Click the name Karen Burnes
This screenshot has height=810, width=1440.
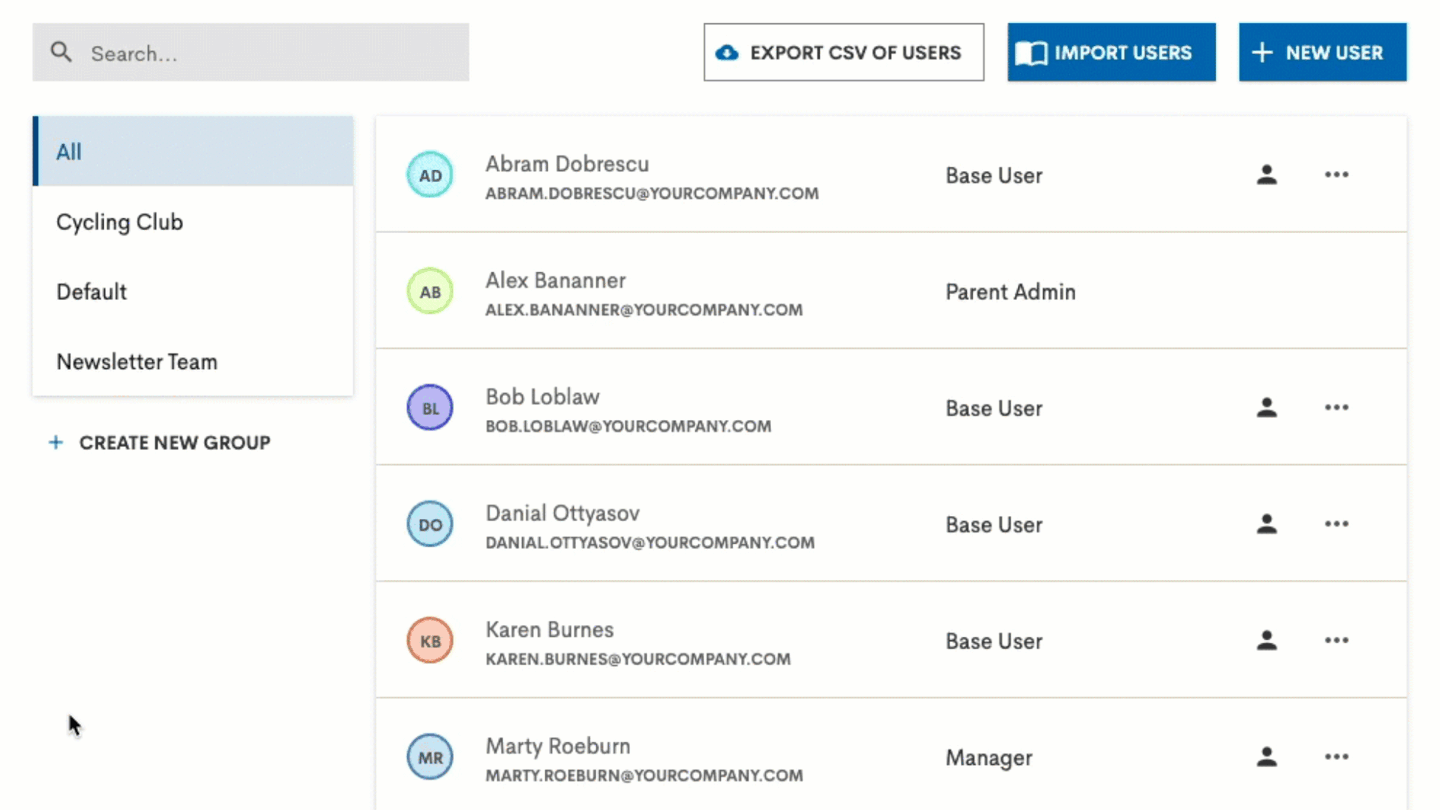[550, 630]
